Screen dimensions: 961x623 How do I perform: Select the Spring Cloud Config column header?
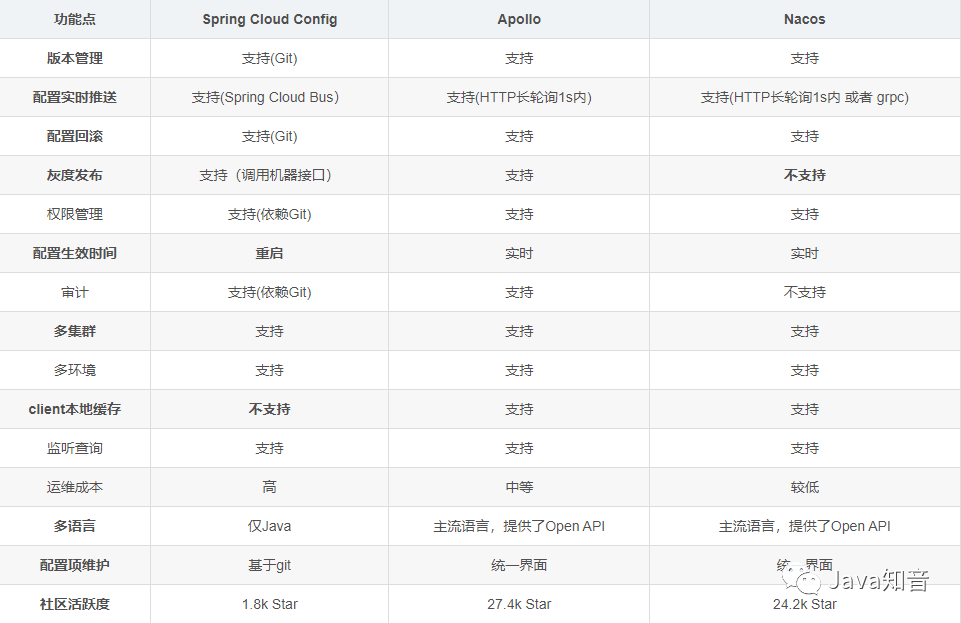pos(270,19)
